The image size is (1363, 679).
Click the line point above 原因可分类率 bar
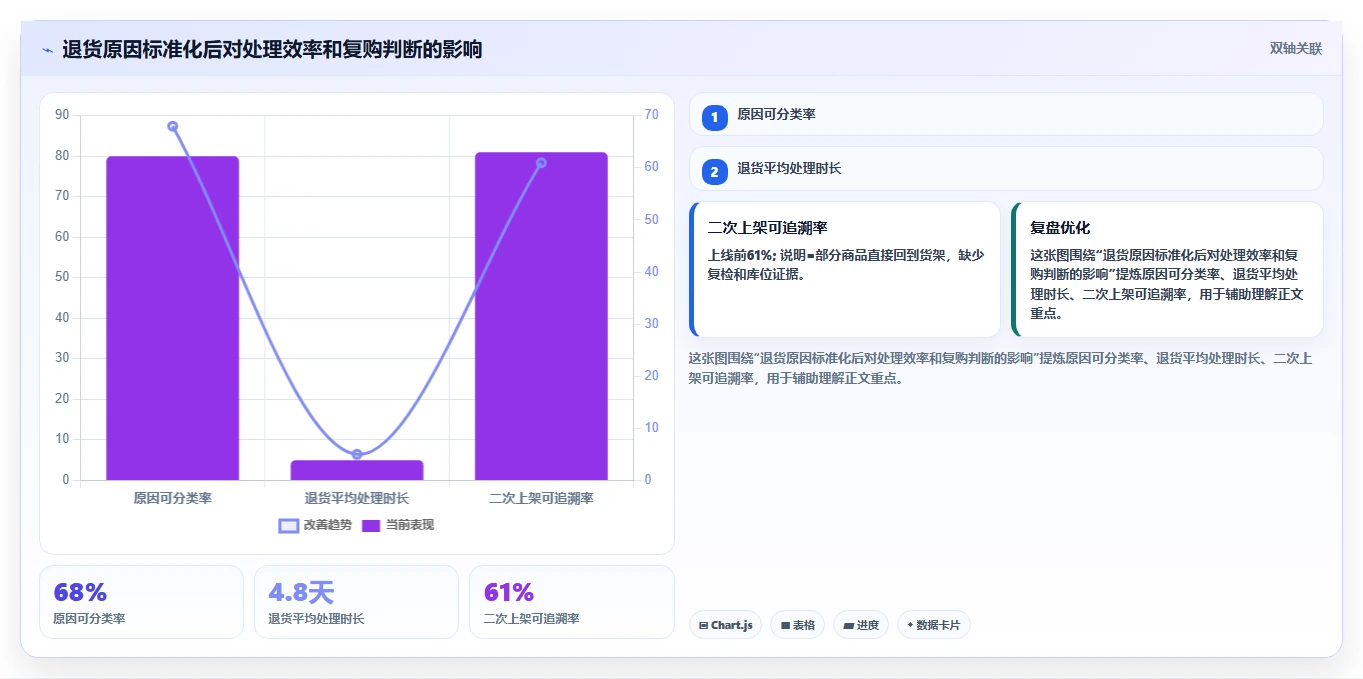tap(173, 126)
